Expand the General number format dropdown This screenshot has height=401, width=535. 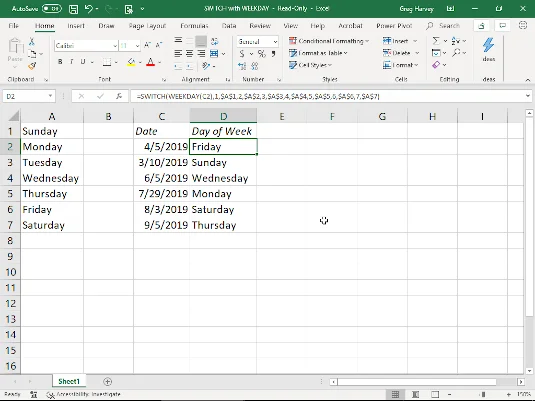275,42
